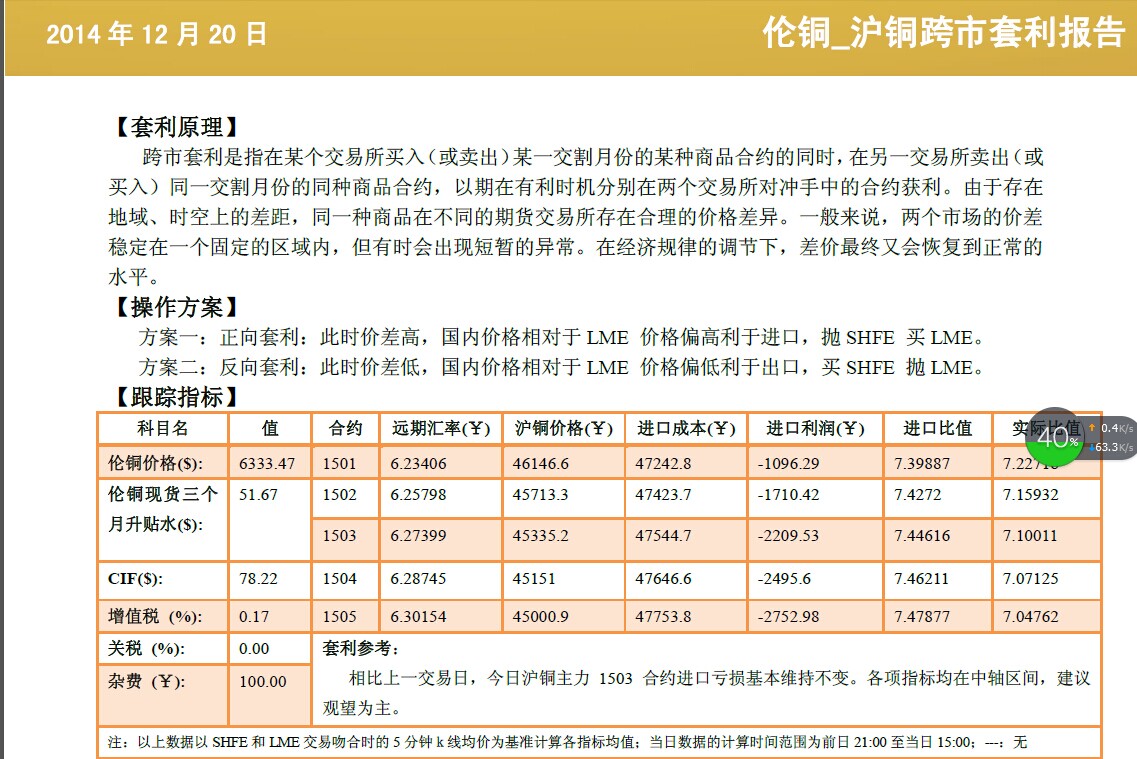Screen dimensions: 1137x759
Task: Select import profit -1096.29
Action: tap(788, 463)
